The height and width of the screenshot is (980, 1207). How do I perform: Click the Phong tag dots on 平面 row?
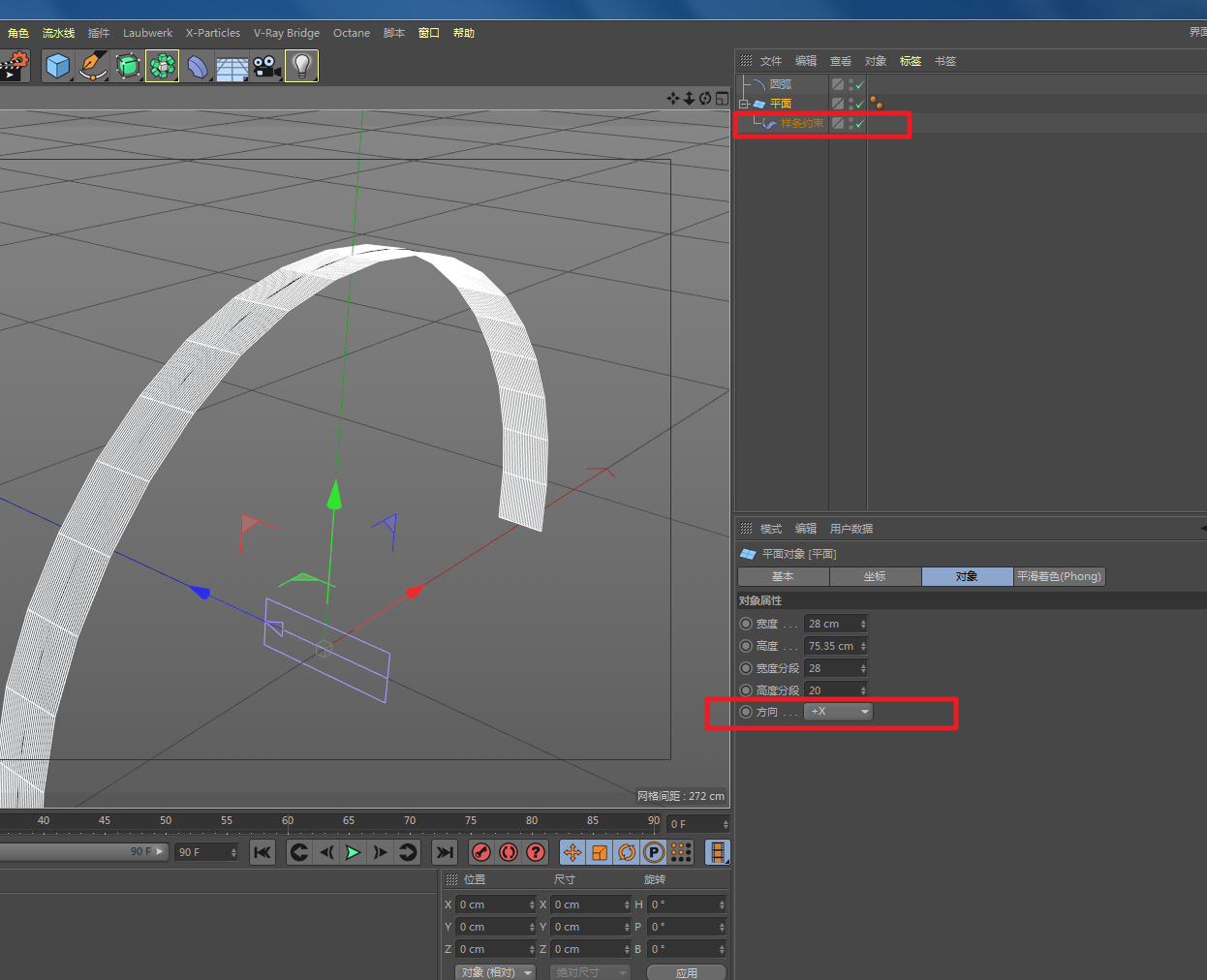(877, 103)
